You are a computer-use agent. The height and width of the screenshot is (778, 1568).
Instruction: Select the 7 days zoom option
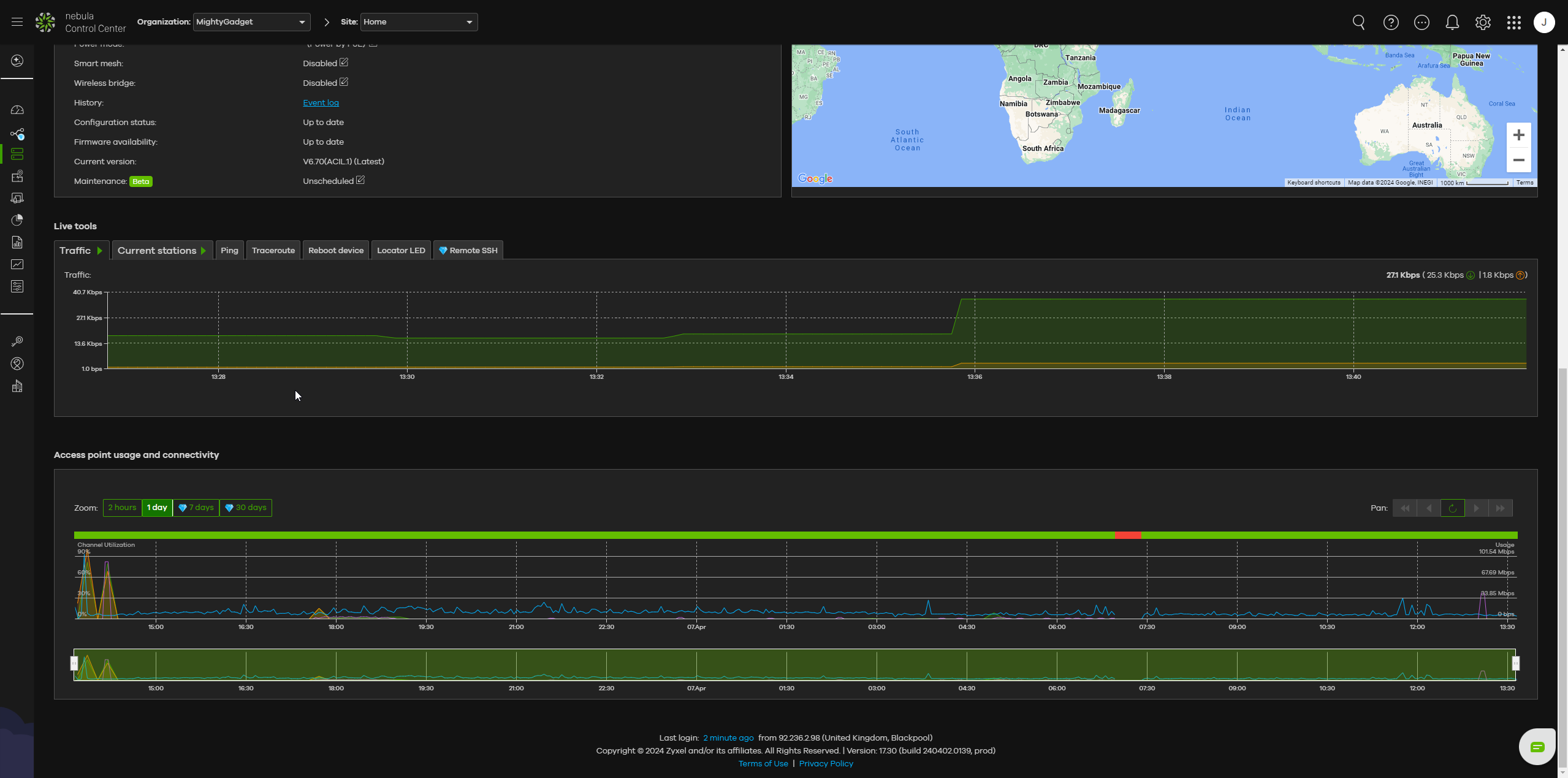coord(196,508)
